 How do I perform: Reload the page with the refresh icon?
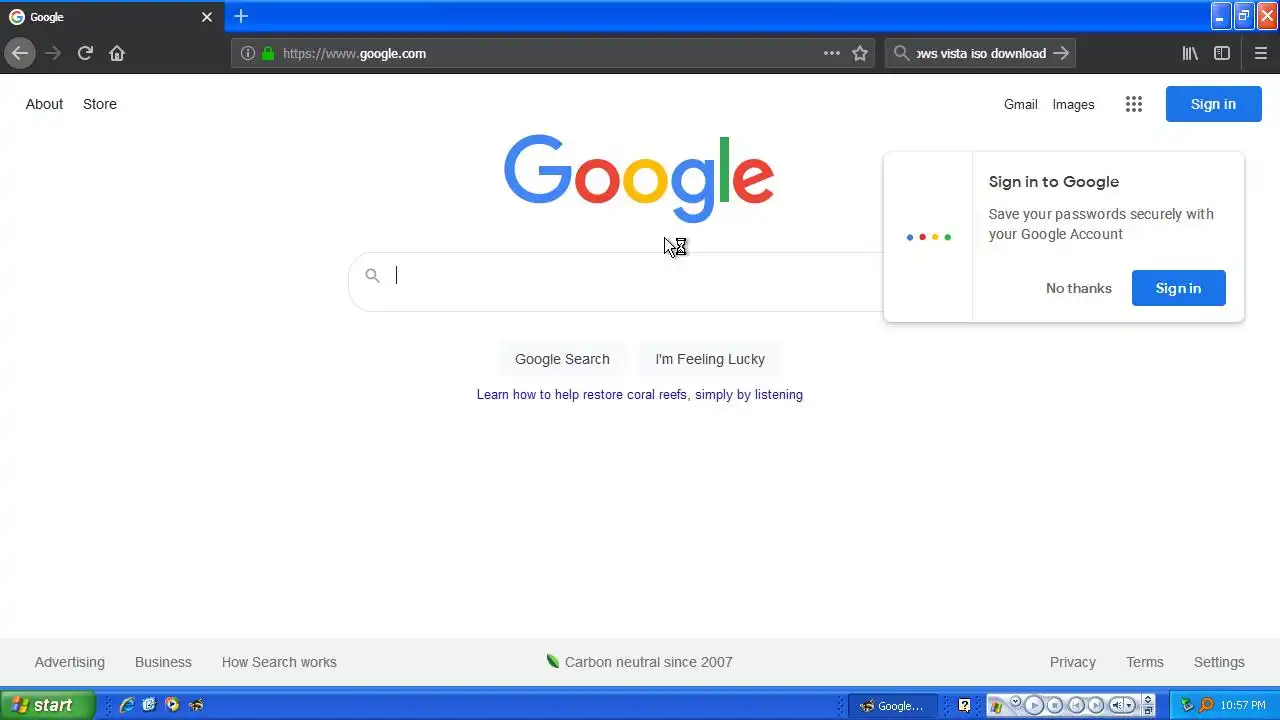[85, 53]
